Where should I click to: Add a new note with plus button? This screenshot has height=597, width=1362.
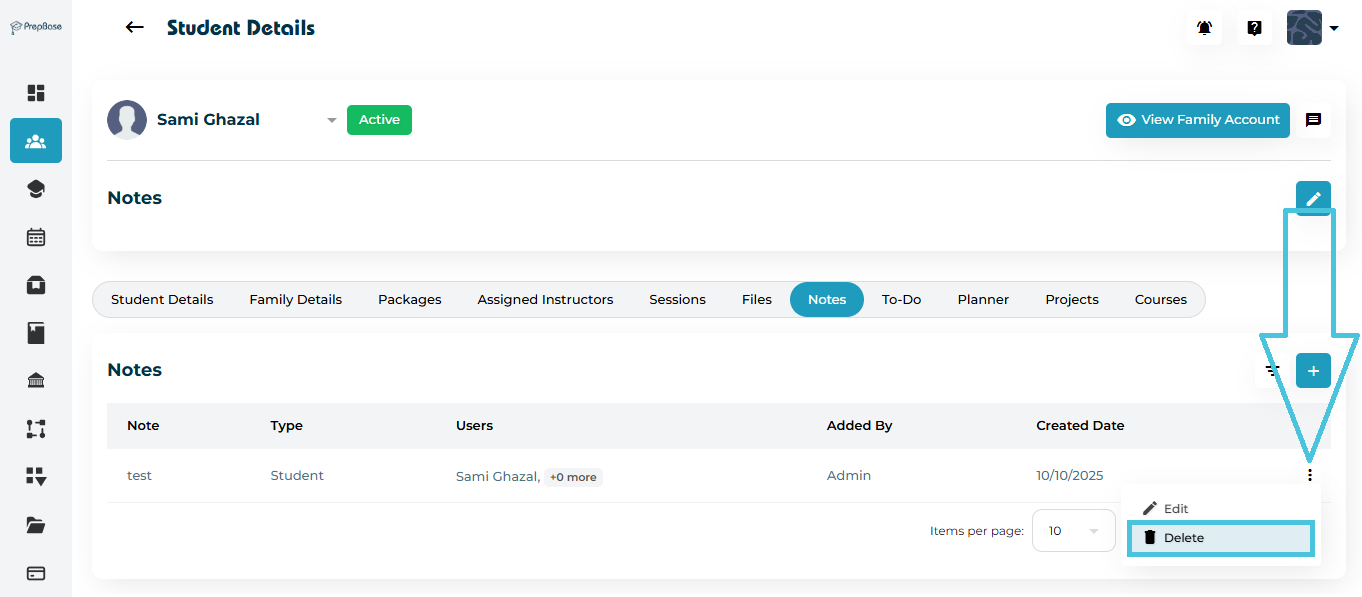[x=1313, y=371]
